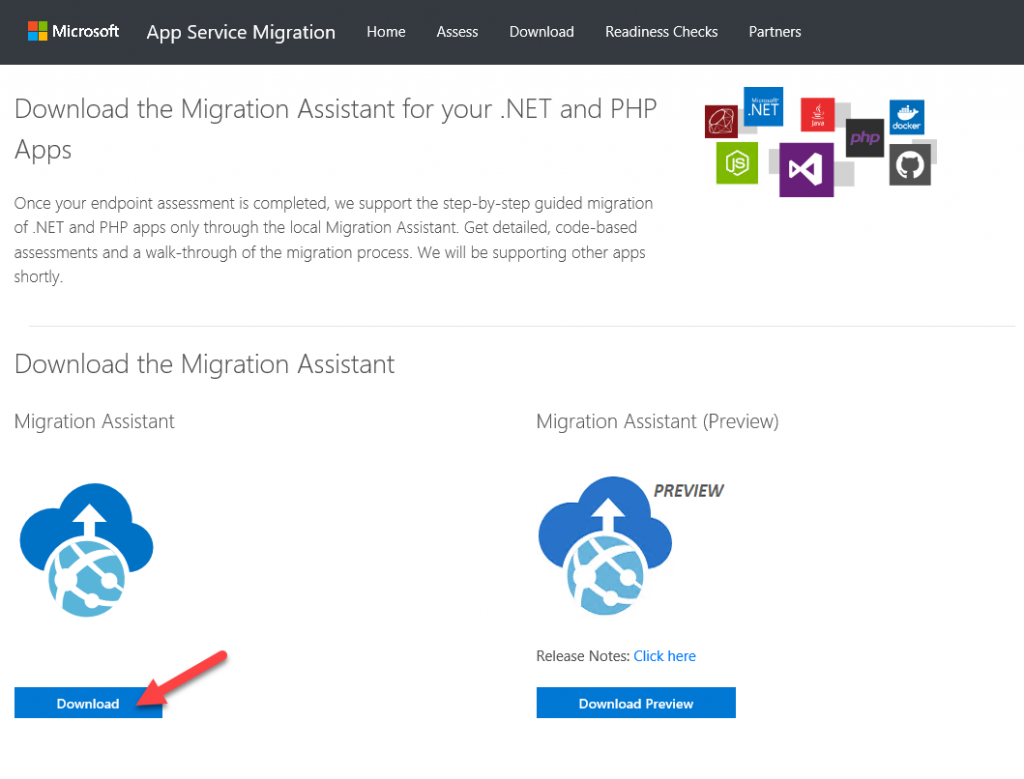Select the Download menu item
Viewport: 1024px width, 779px height.
point(541,31)
